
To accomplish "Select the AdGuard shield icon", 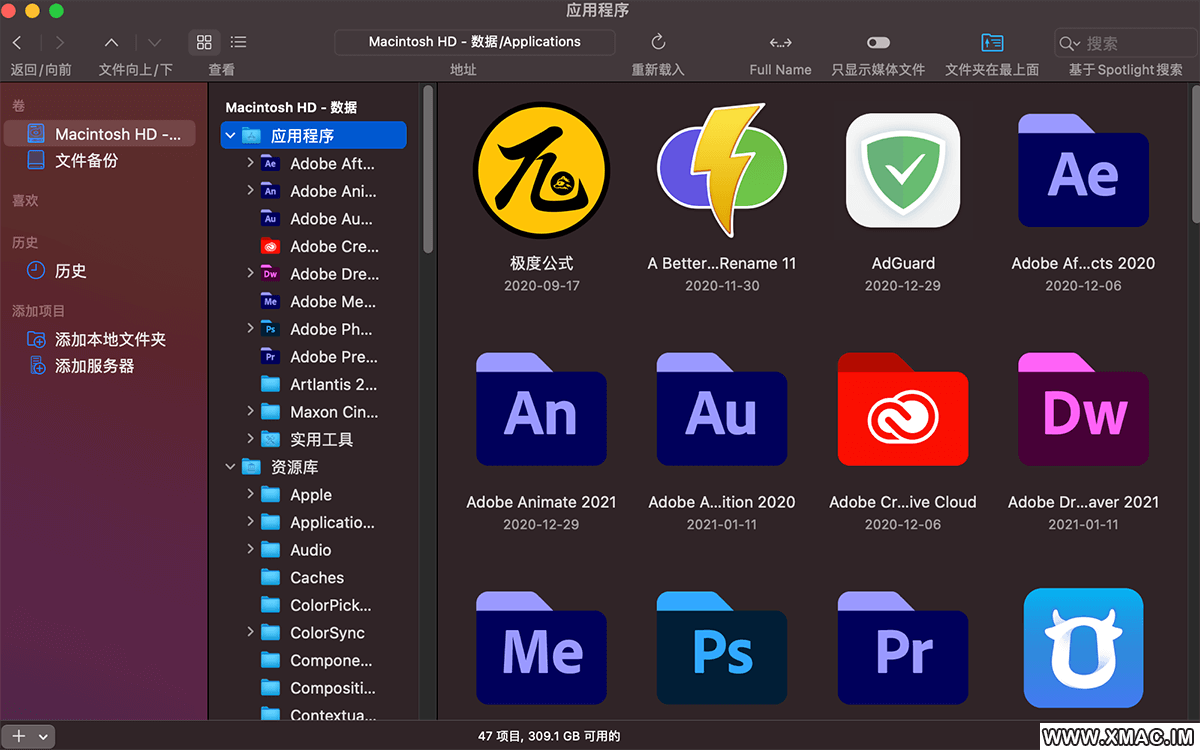I will click(903, 171).
